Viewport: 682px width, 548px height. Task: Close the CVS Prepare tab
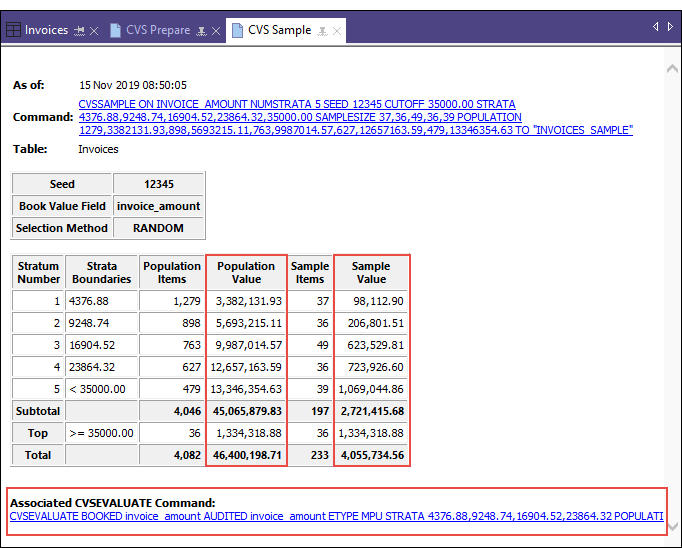(x=216, y=31)
